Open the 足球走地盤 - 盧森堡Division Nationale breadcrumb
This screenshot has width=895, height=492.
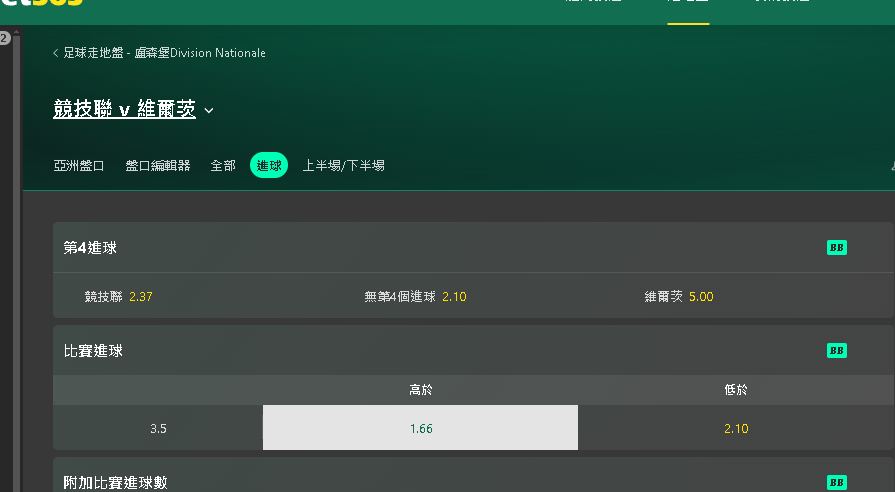[164, 53]
